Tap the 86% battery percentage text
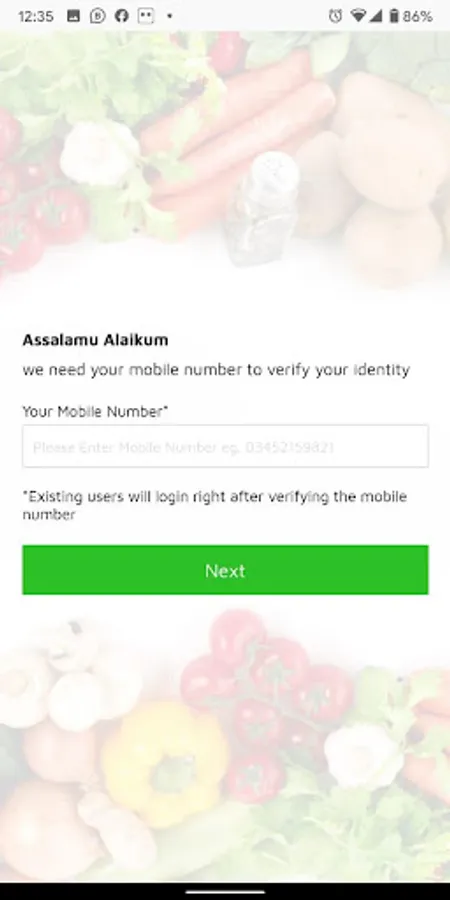The image size is (450, 900). (x=417, y=16)
